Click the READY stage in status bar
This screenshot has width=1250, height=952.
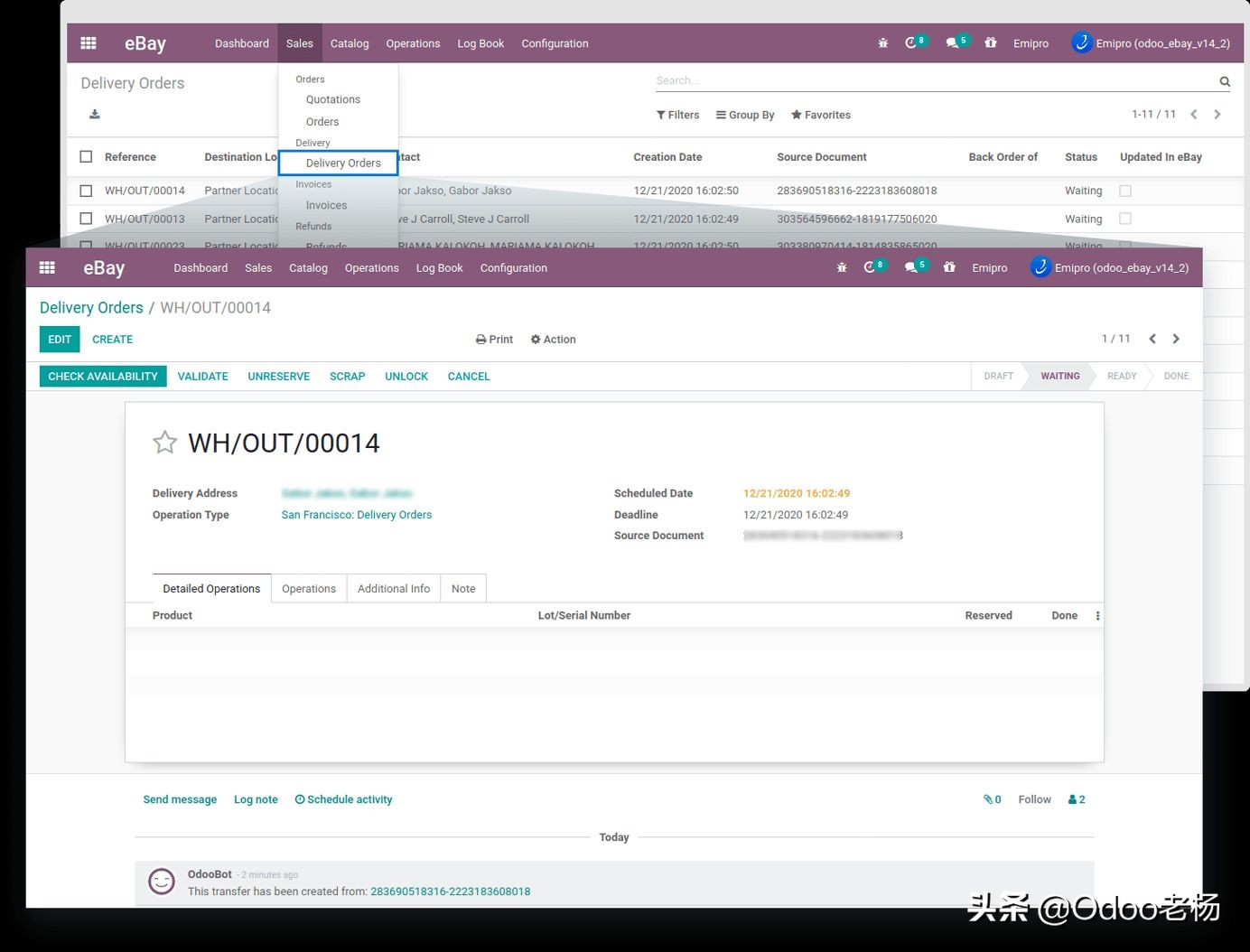(1122, 377)
